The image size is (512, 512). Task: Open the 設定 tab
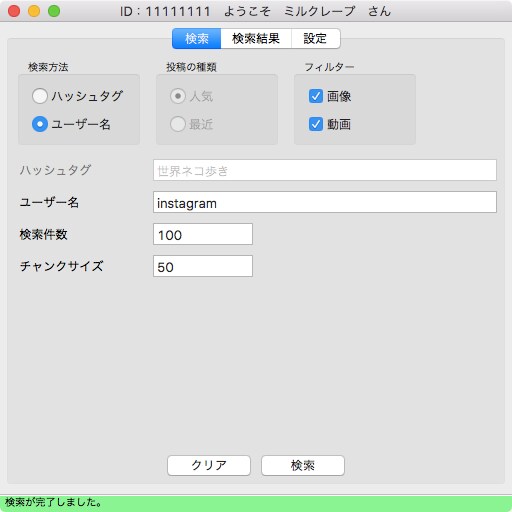[315, 39]
